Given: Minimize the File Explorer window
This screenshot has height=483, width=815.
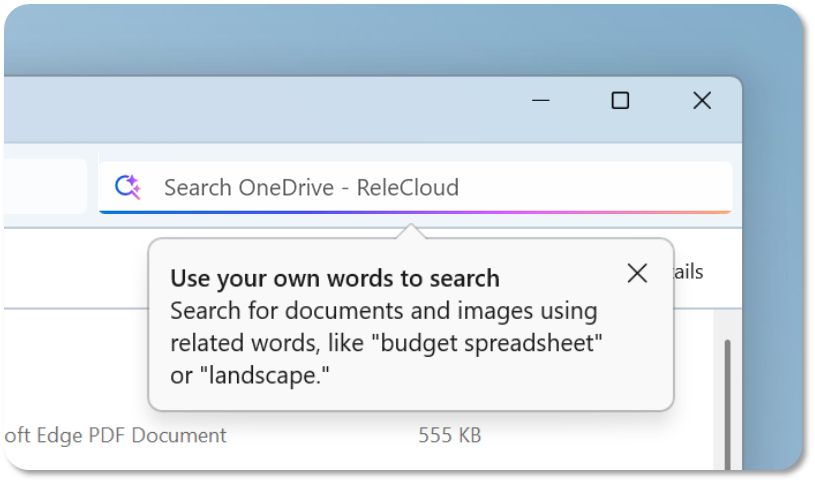Looking at the screenshot, I should click(541, 100).
